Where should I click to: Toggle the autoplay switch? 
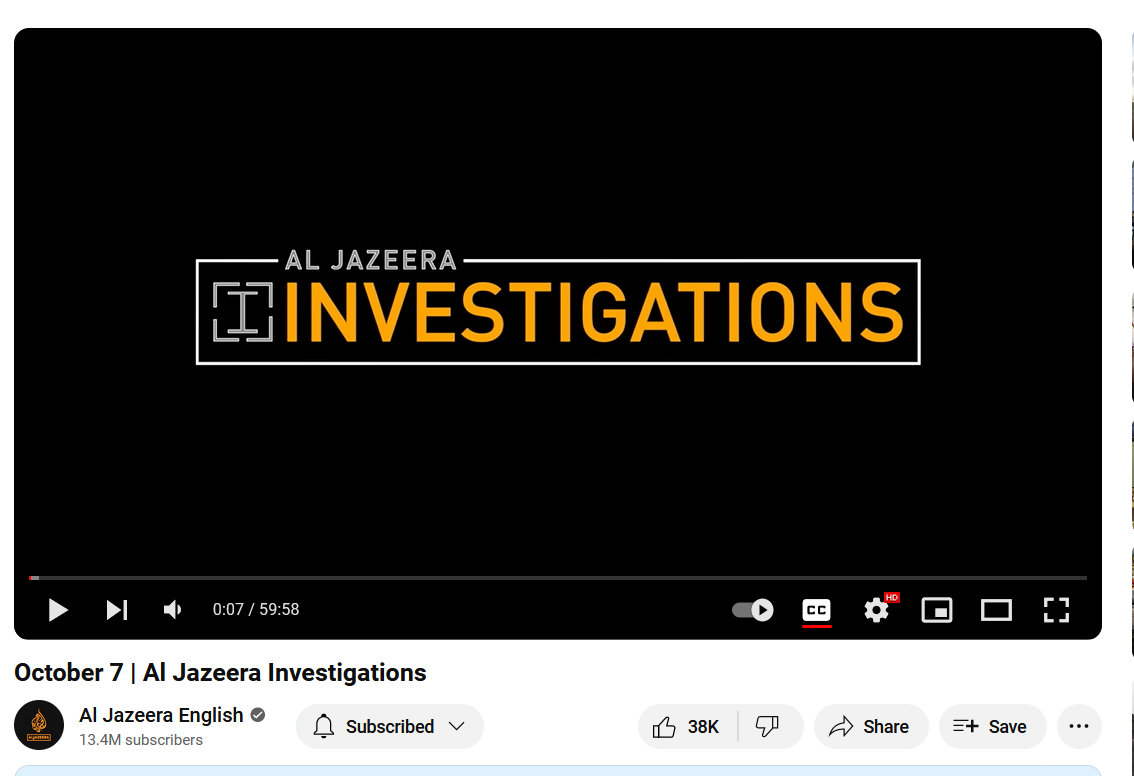[752, 610]
